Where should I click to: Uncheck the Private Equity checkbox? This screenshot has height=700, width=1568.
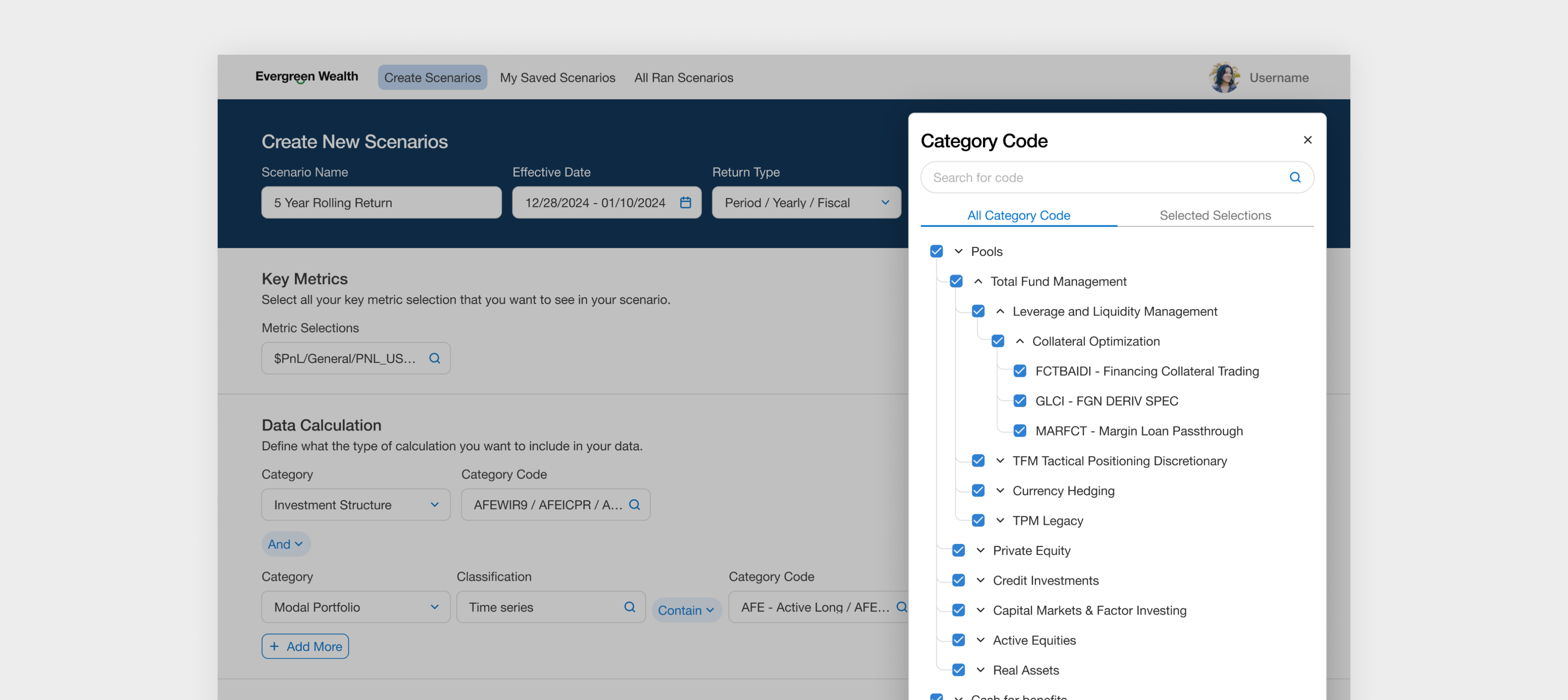958,550
